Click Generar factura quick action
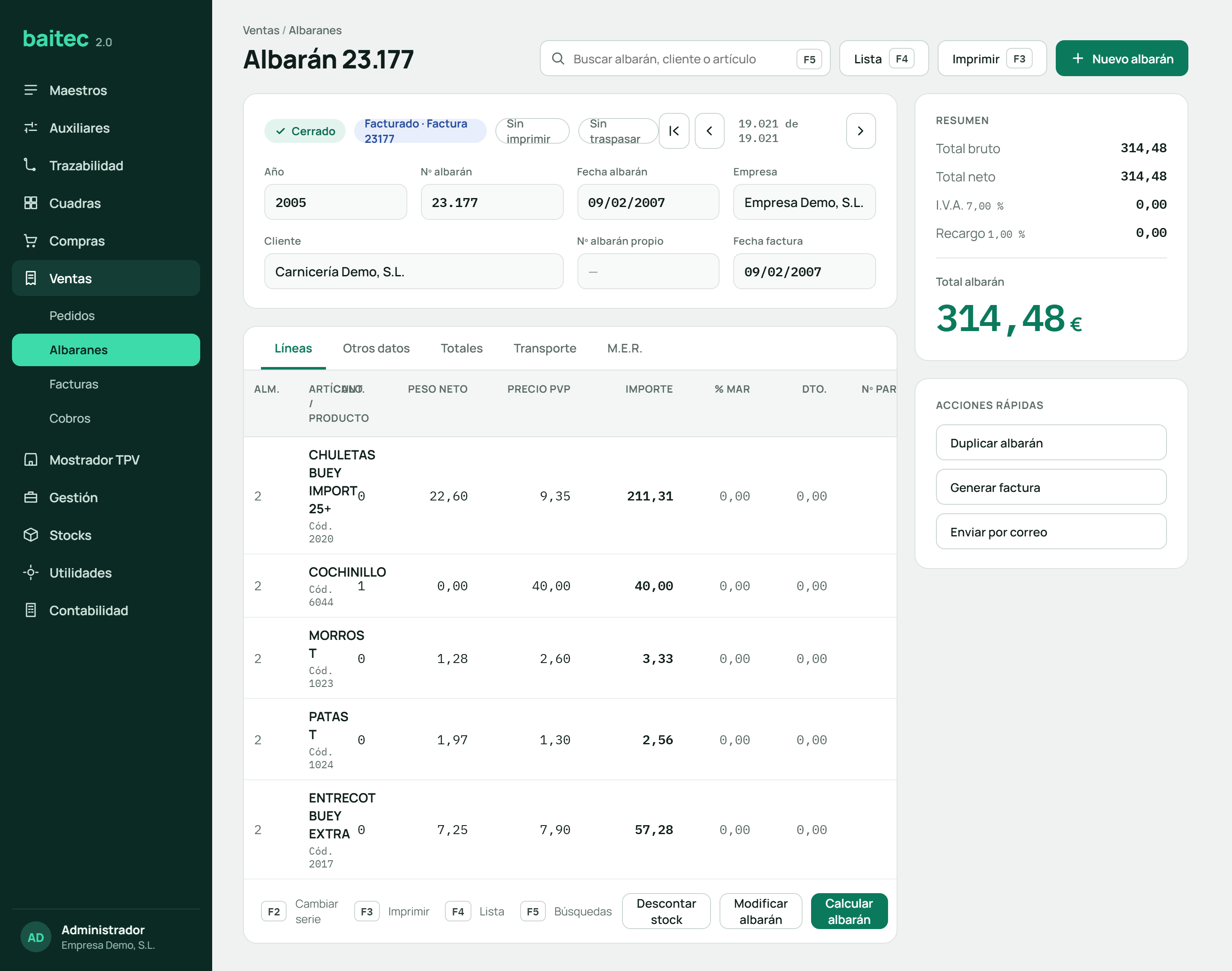 [1051, 487]
